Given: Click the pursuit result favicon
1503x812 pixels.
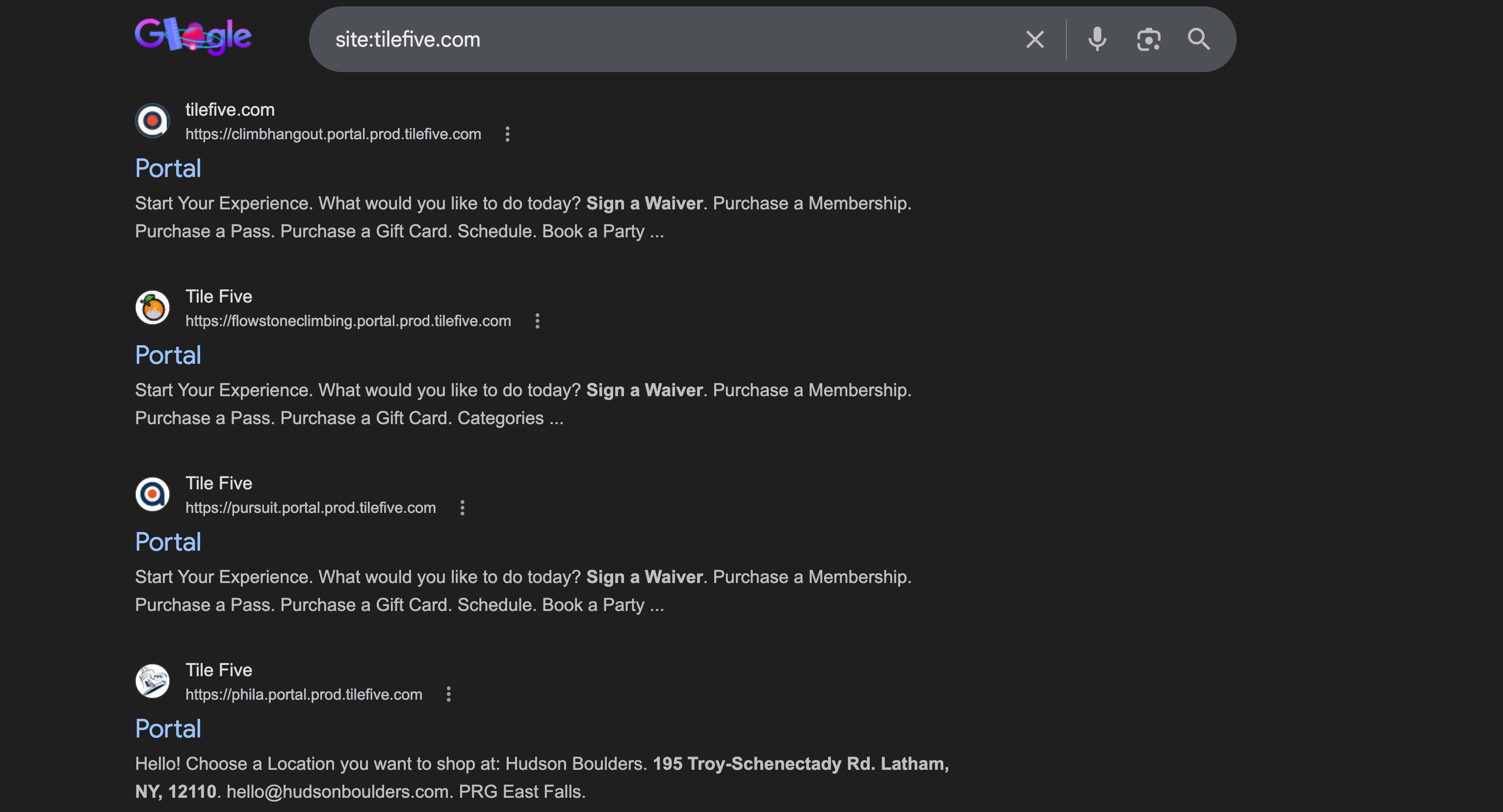Looking at the screenshot, I should 152,494.
